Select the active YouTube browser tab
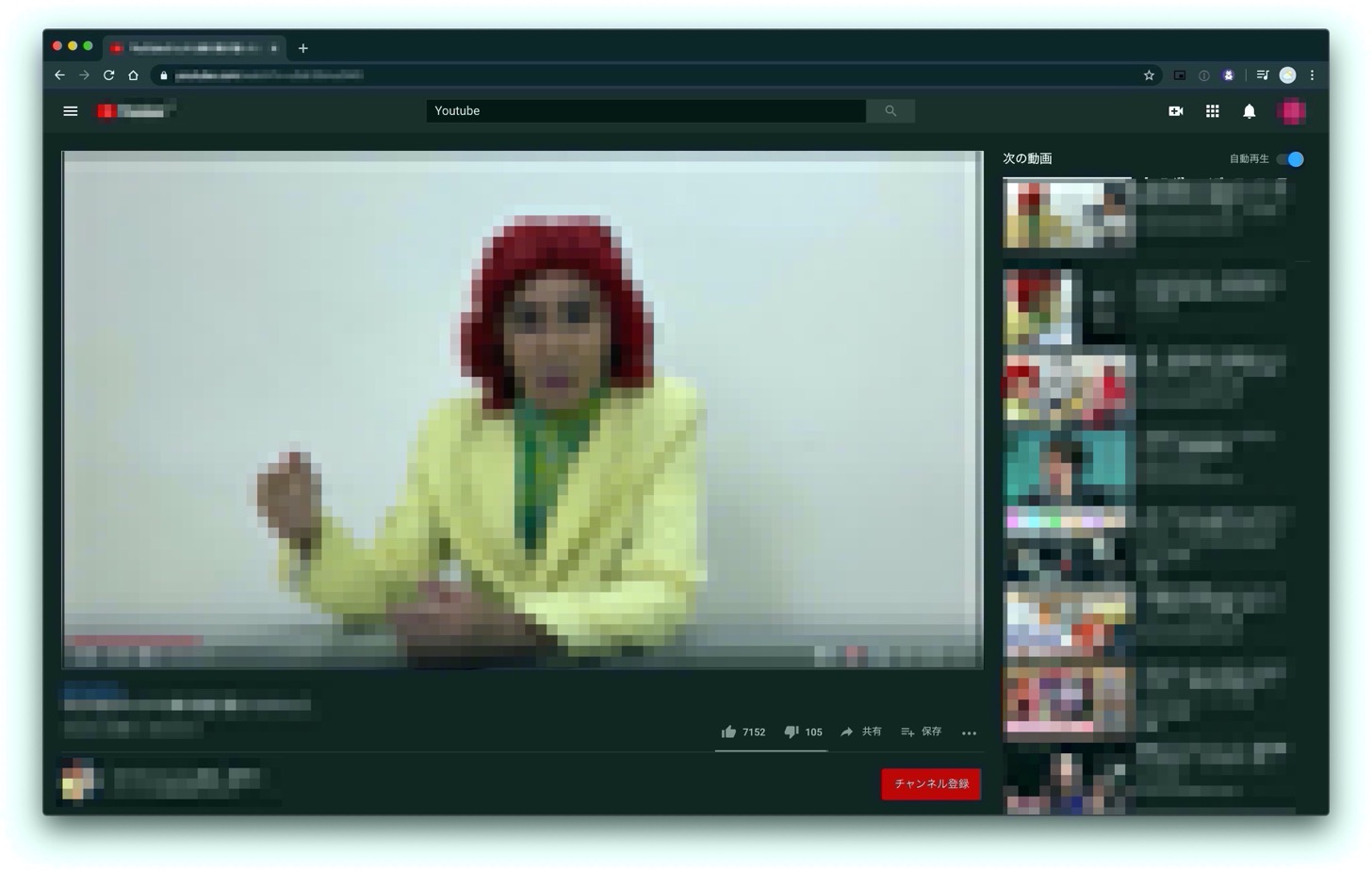Screen dimensions: 1372x872 click(188, 48)
